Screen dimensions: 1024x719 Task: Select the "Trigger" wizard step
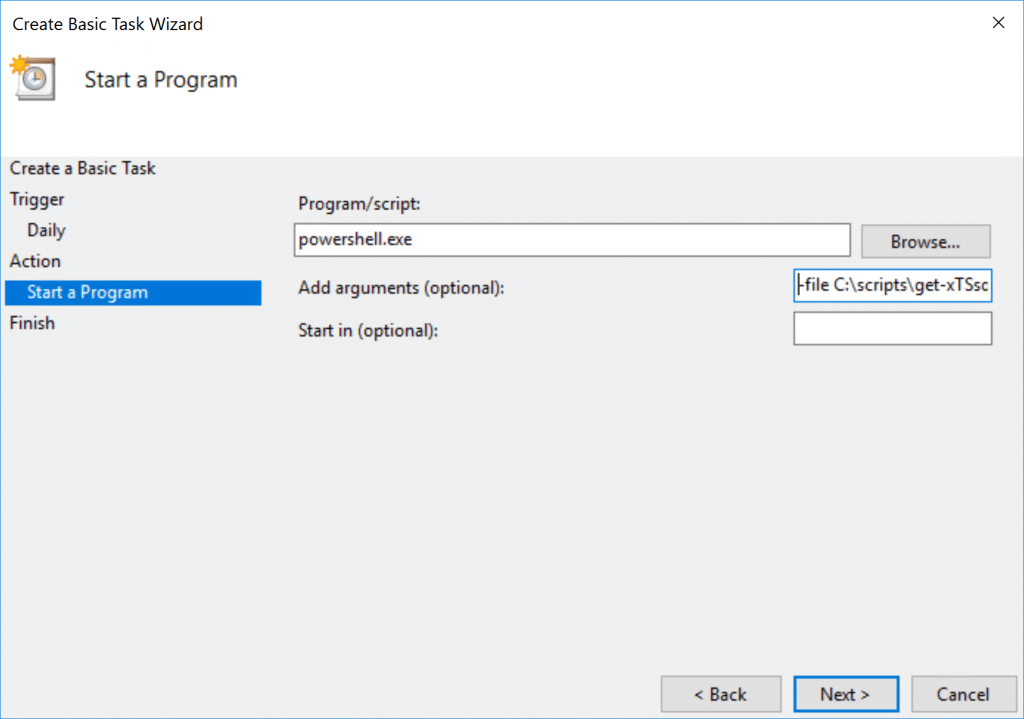(36, 199)
